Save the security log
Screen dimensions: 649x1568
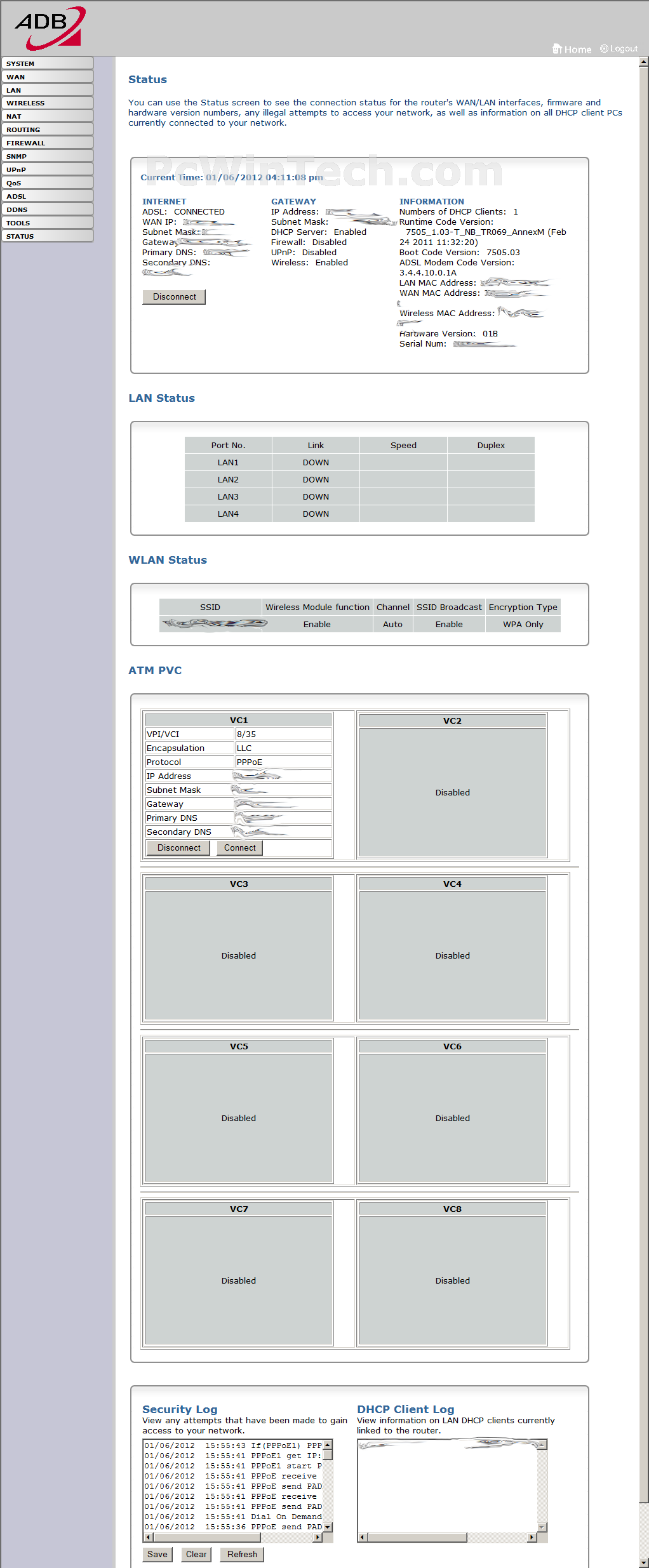tap(157, 1555)
